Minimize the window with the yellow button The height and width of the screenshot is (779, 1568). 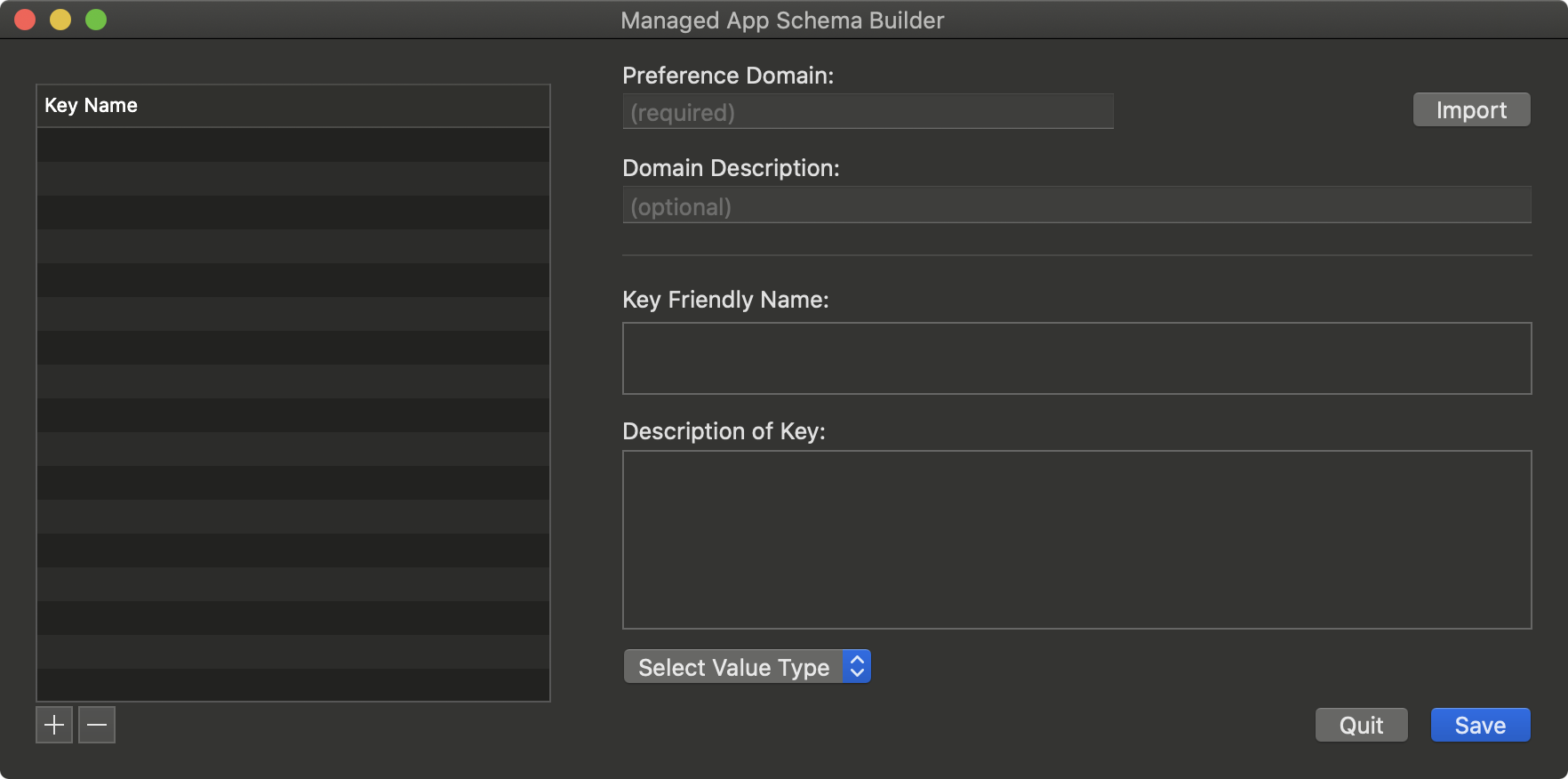tap(60, 20)
